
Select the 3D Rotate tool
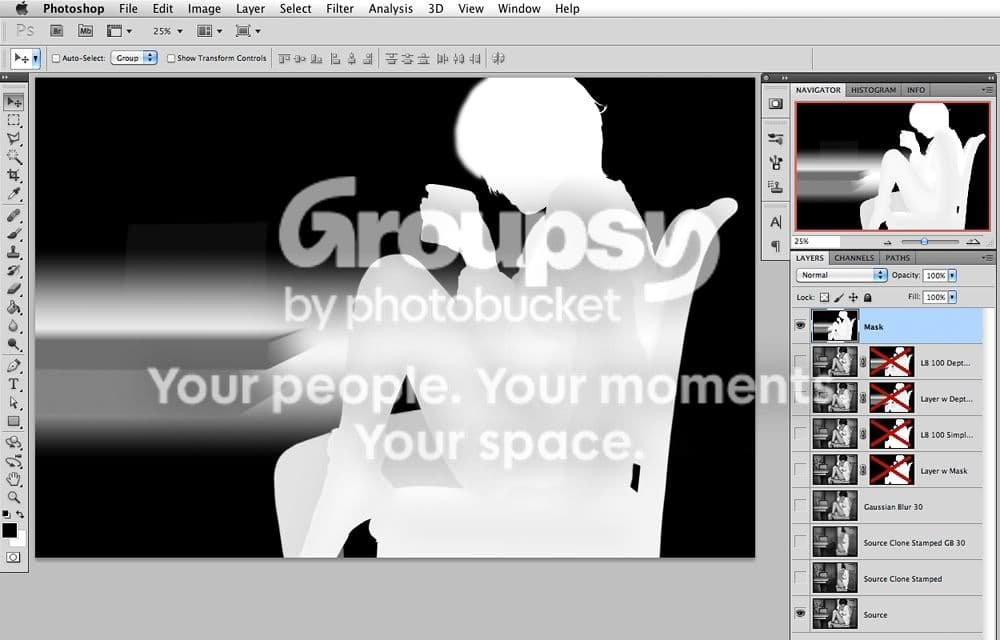13,442
